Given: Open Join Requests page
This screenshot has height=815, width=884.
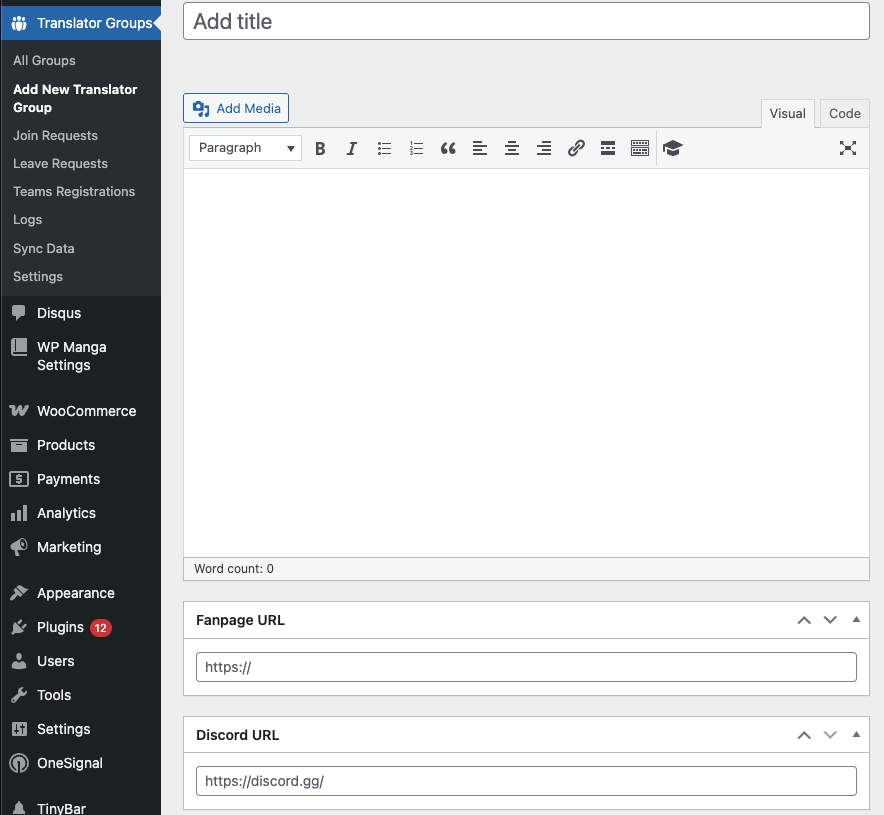Looking at the screenshot, I should point(55,136).
